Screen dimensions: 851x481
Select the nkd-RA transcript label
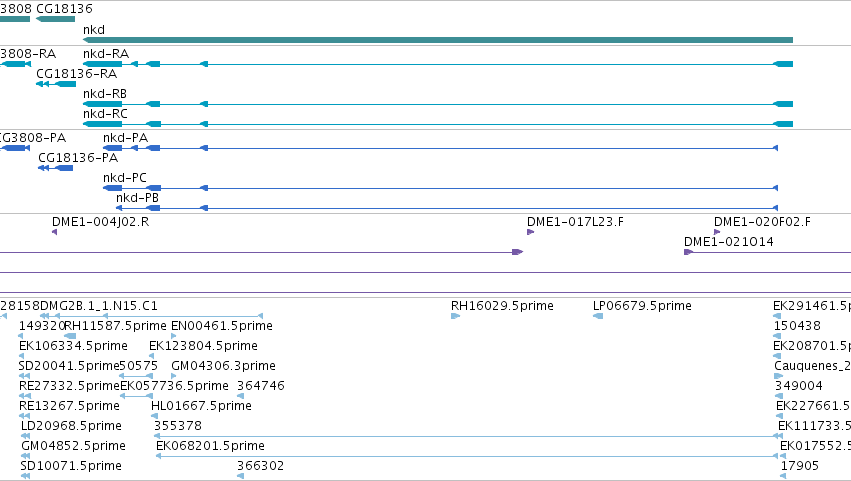click(106, 54)
